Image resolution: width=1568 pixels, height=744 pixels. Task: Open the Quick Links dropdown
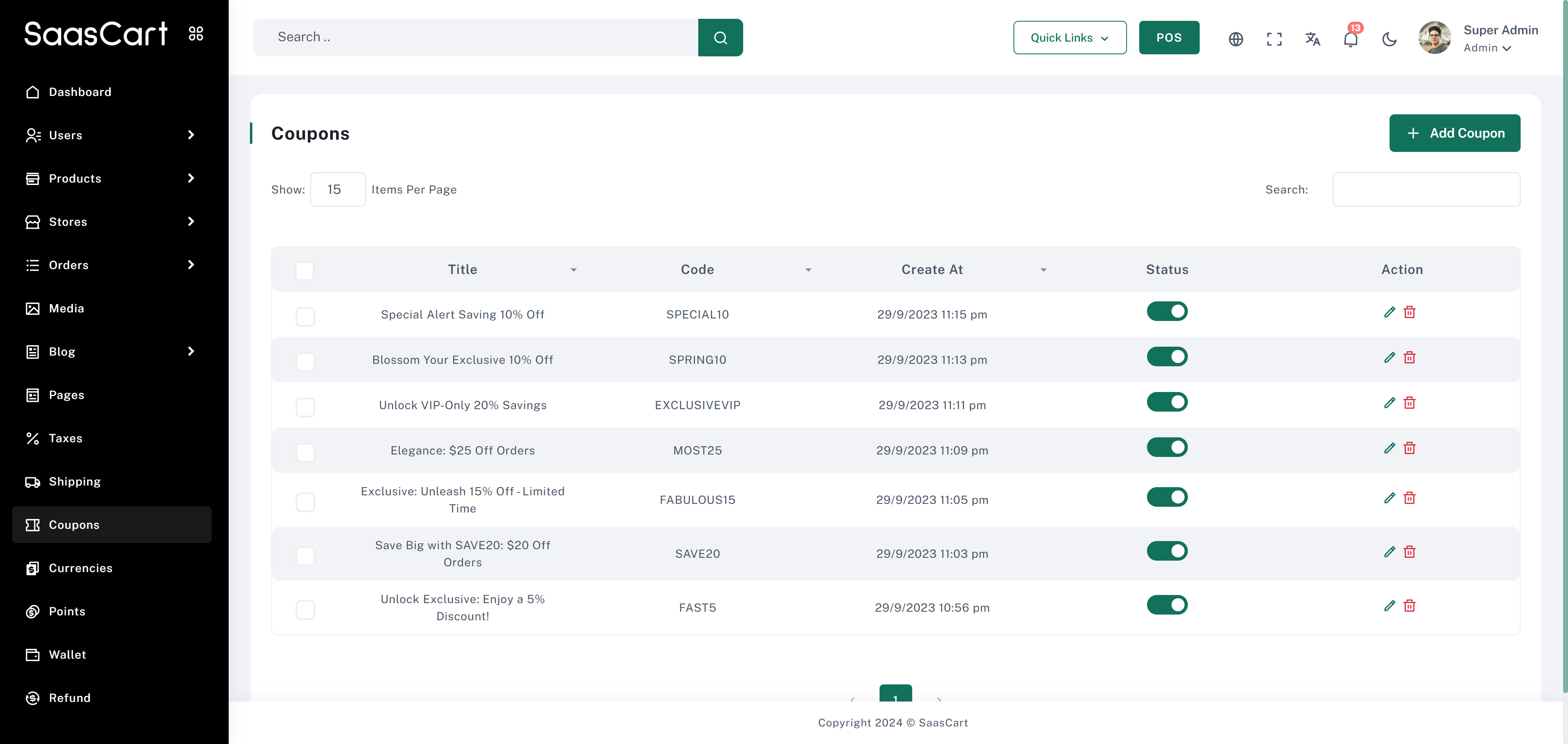click(x=1069, y=38)
